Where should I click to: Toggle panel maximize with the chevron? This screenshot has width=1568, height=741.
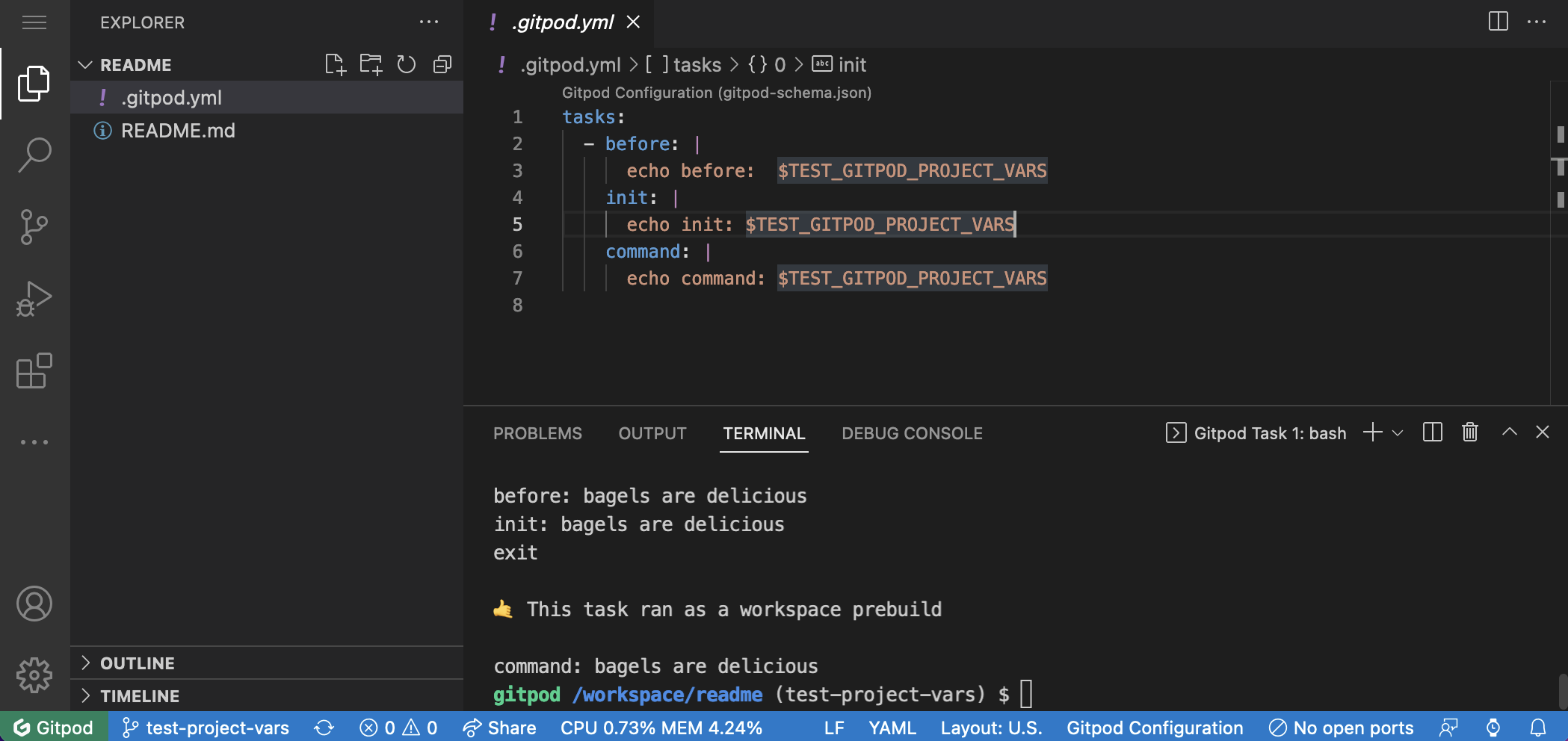tap(1507, 432)
